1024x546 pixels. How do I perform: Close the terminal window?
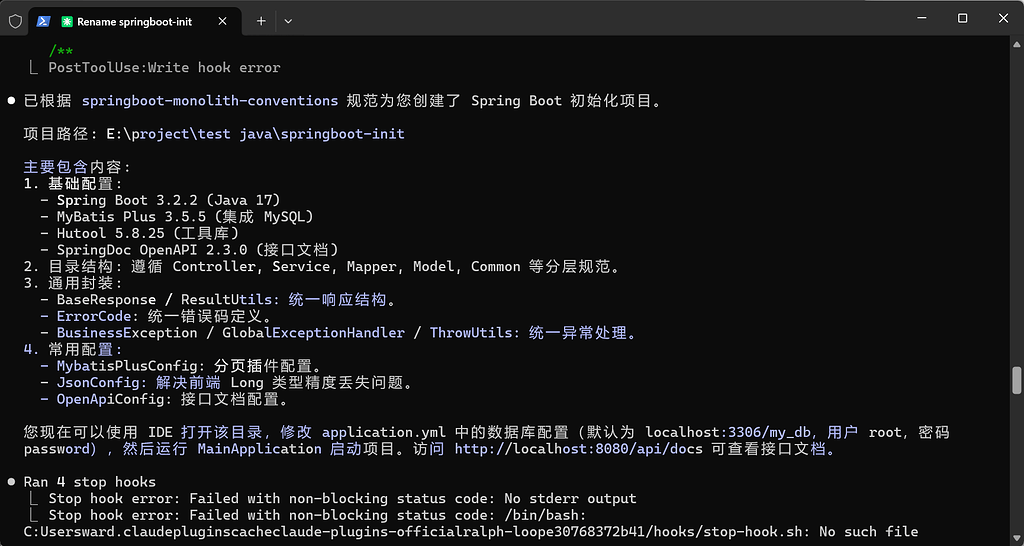click(x=1003, y=18)
